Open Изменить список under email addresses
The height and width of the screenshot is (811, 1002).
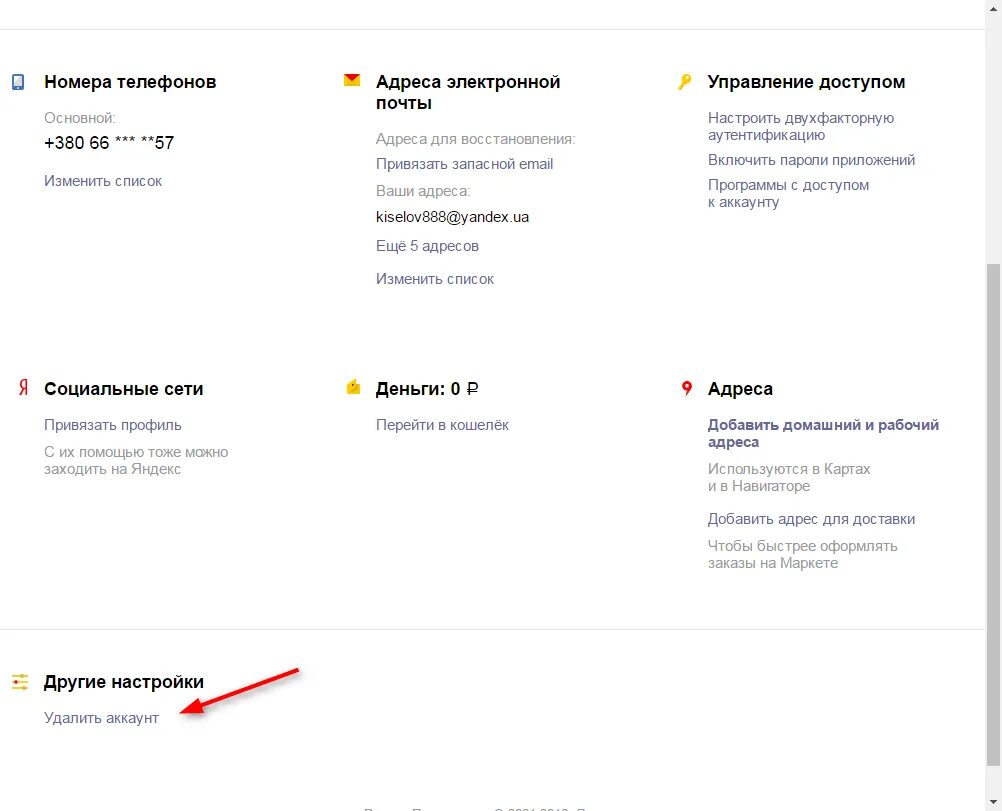click(435, 279)
